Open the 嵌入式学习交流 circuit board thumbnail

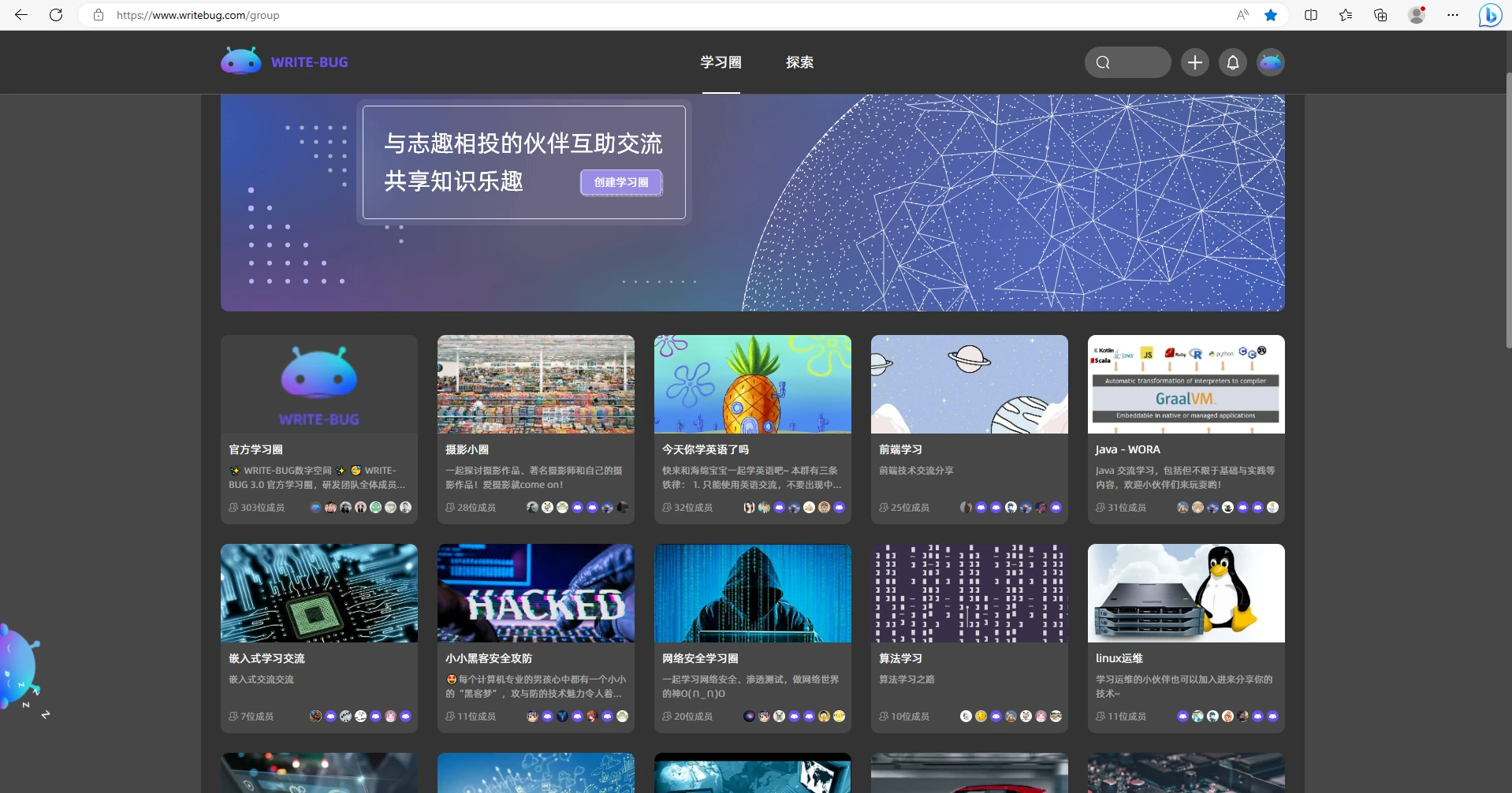point(319,593)
